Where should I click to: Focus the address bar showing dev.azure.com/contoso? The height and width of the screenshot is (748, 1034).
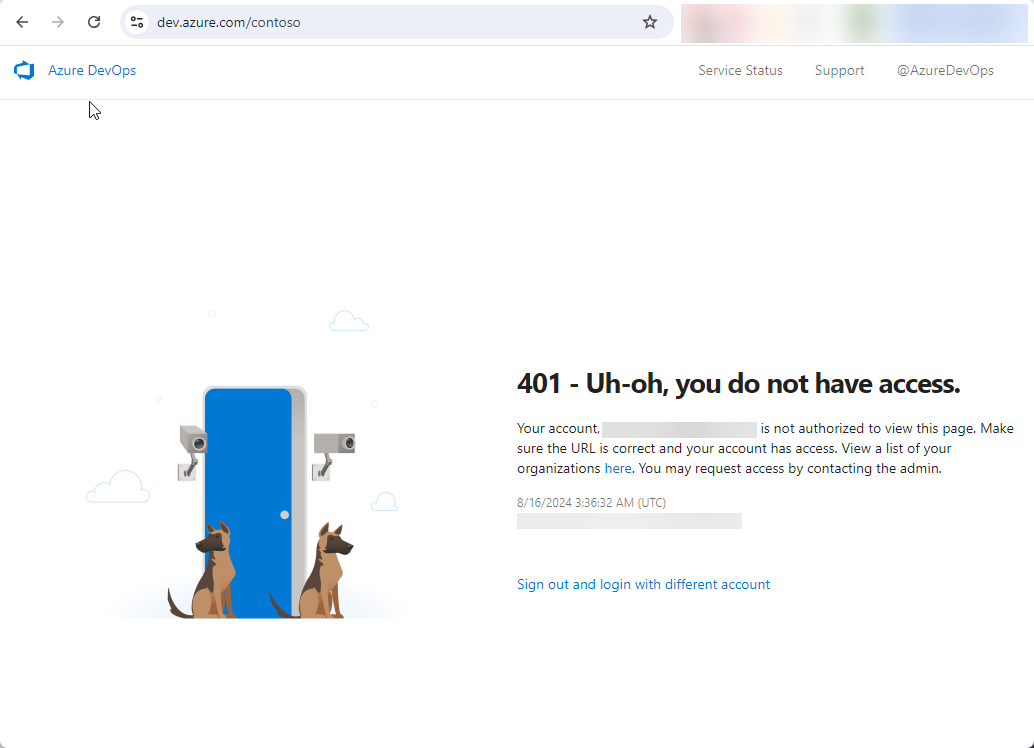pyautogui.click(x=390, y=22)
